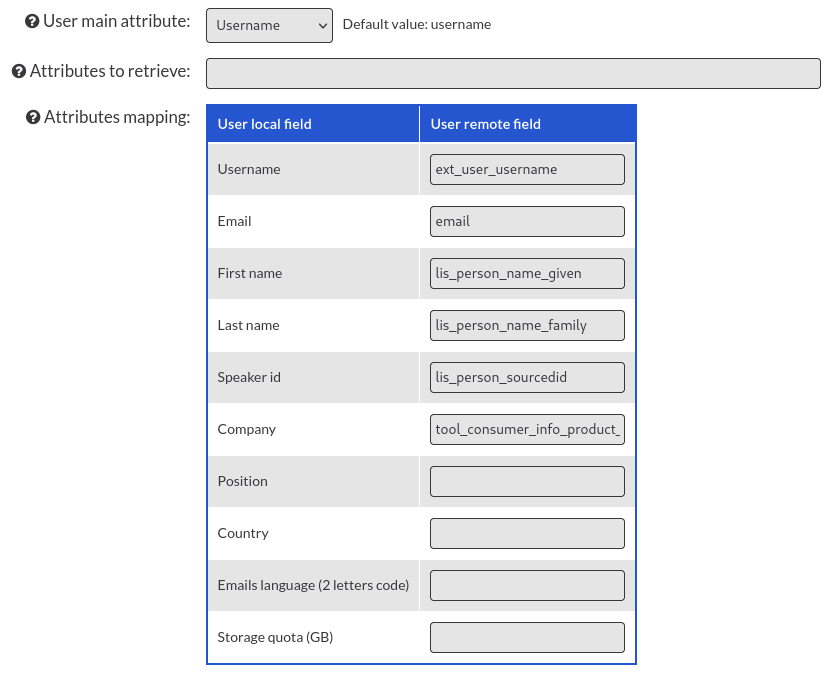This screenshot has height=675, width=833.
Task: Edit the Last name remote field
Action: tap(527, 326)
